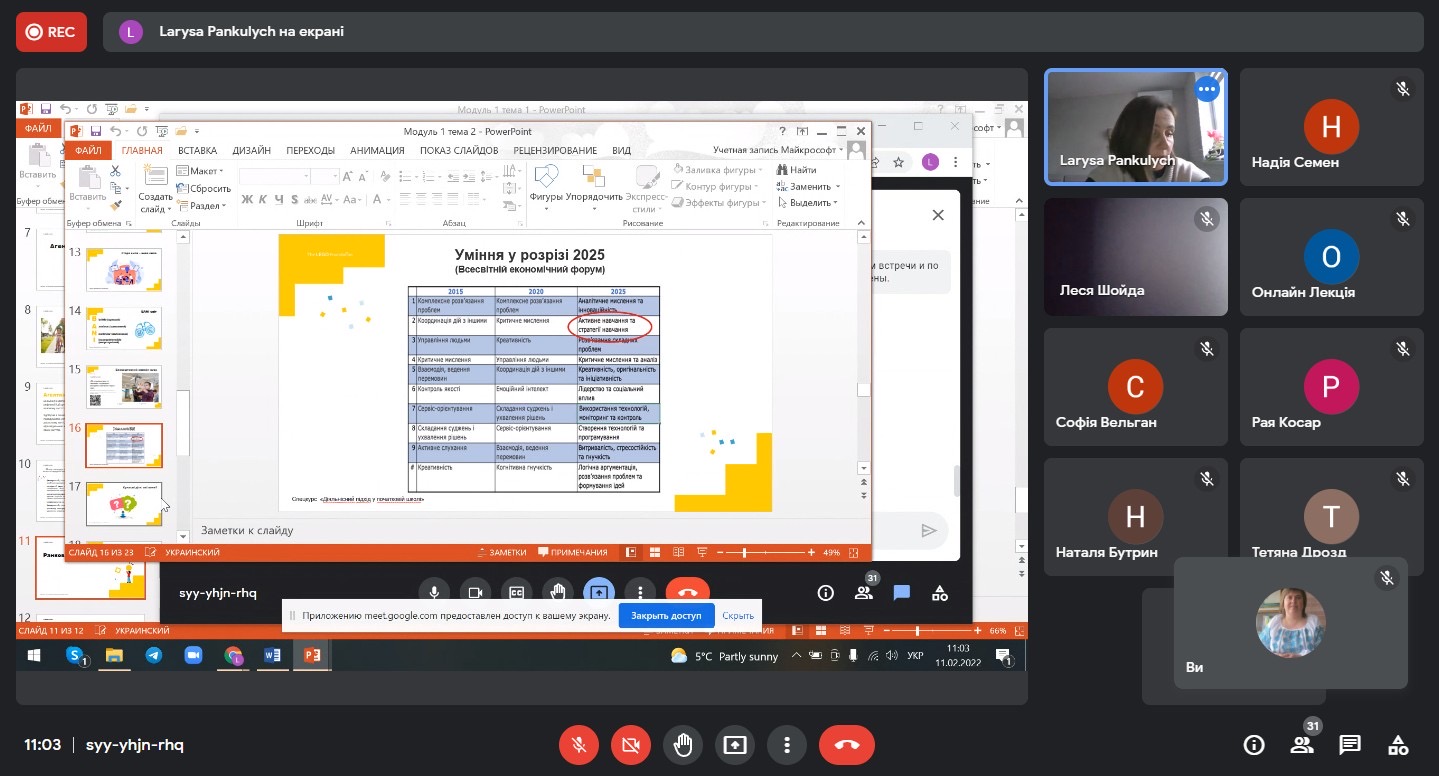
Task: Open the Упорядочить arrange dropdown
Action: pos(594,186)
